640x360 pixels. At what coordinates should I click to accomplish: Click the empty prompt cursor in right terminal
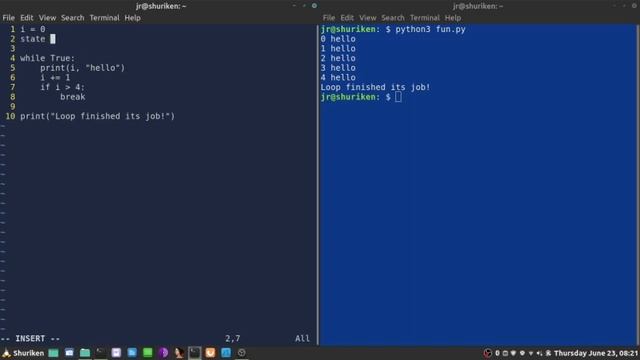point(398,97)
